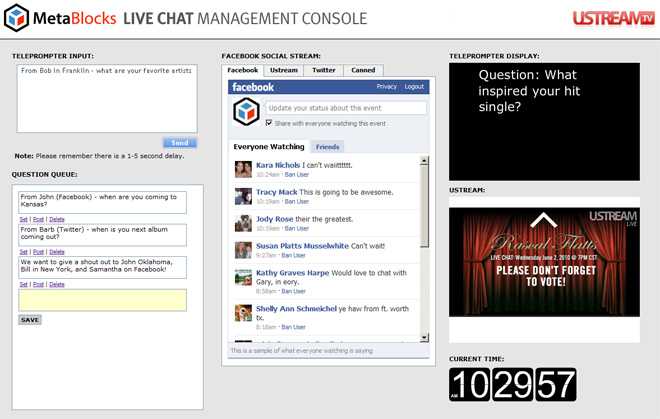Set the Kansas question on teleprompter
Viewport: 660px width, 419px height.
coord(24,219)
